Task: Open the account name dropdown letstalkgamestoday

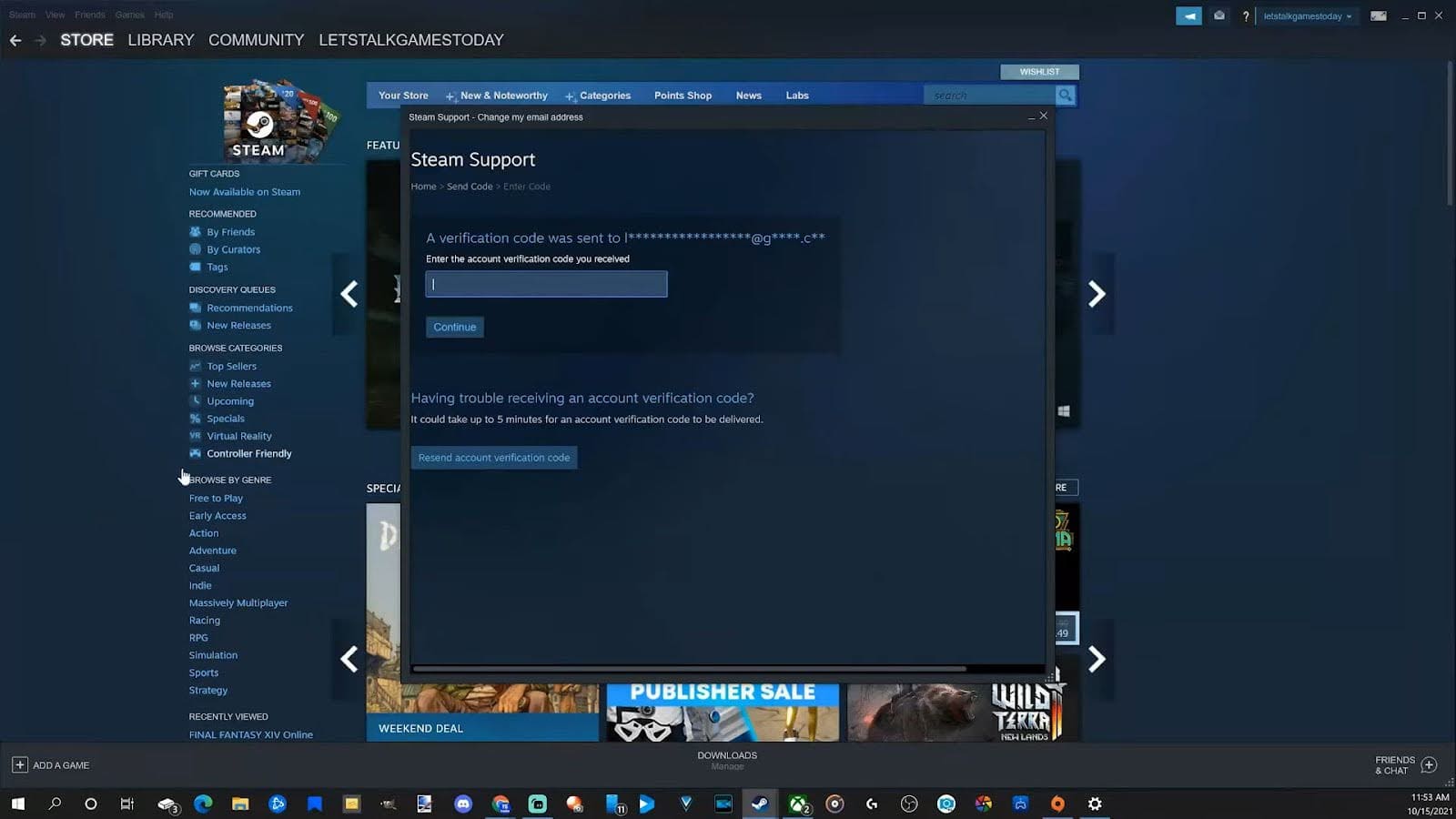Action: coord(1307,16)
